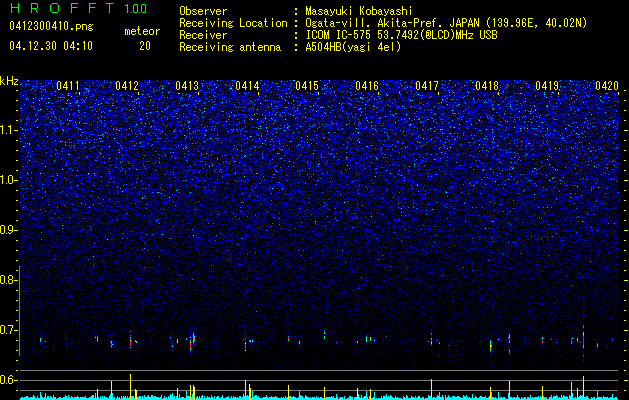The height and width of the screenshot is (400, 629).
Task: Click the 0419 time marker
Action: 547,86
